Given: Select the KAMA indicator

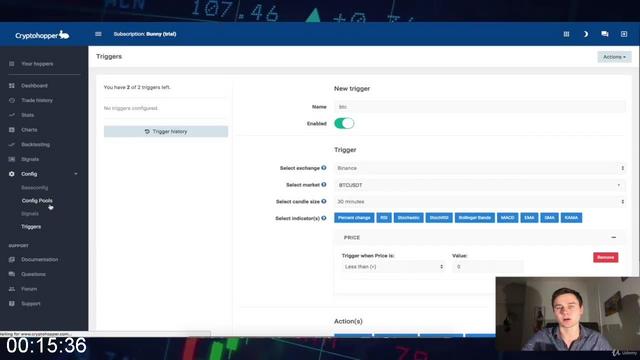Looking at the screenshot, I should click(571, 218).
